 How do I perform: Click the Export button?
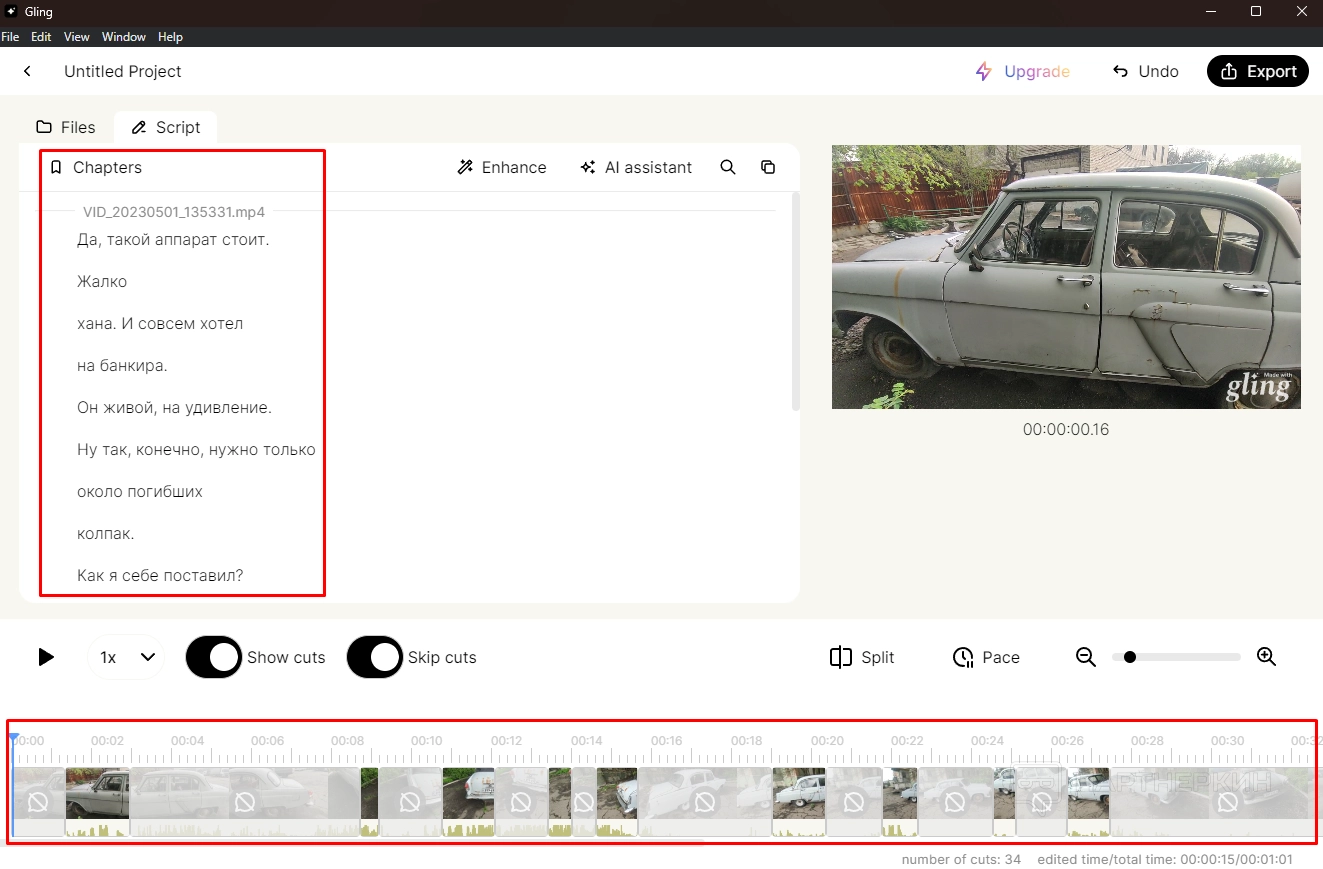point(1258,71)
